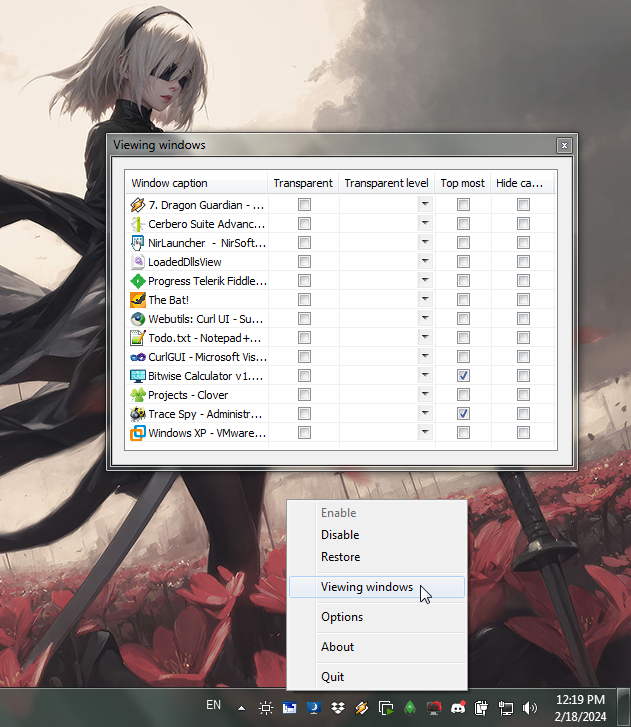Open Dropbox from the system tray
The height and width of the screenshot is (727, 631).
click(x=337, y=708)
